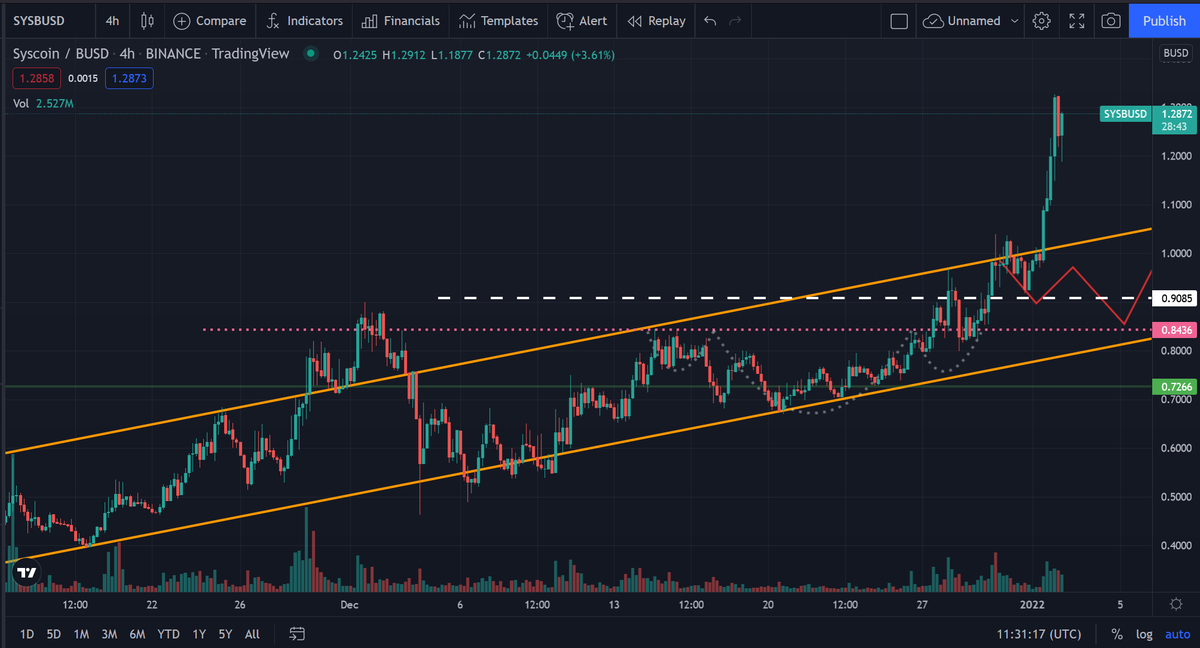Select the 3M date range
Viewport: 1200px width, 648px height.
tap(110, 634)
